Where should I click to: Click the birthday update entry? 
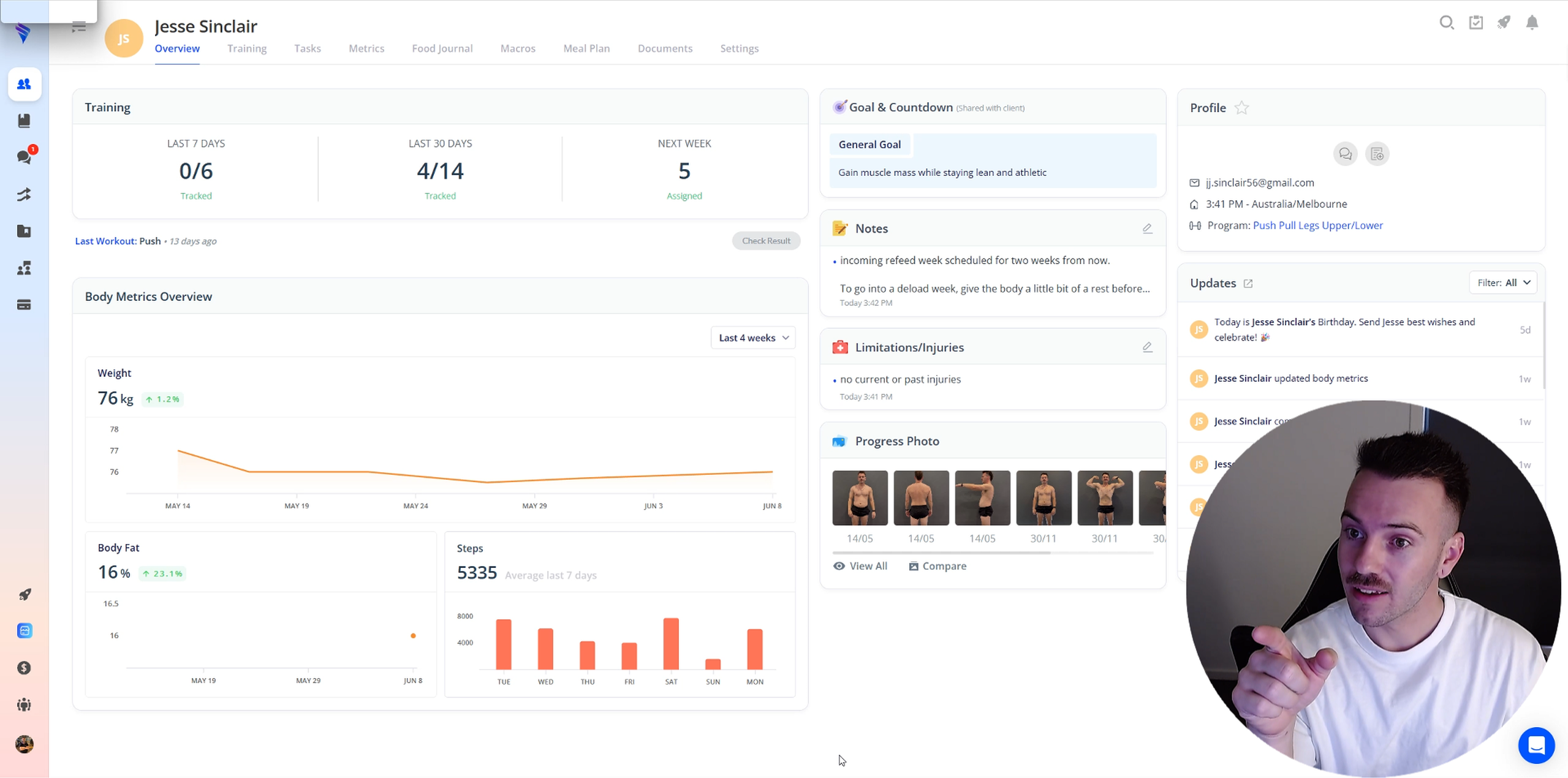(x=1360, y=330)
